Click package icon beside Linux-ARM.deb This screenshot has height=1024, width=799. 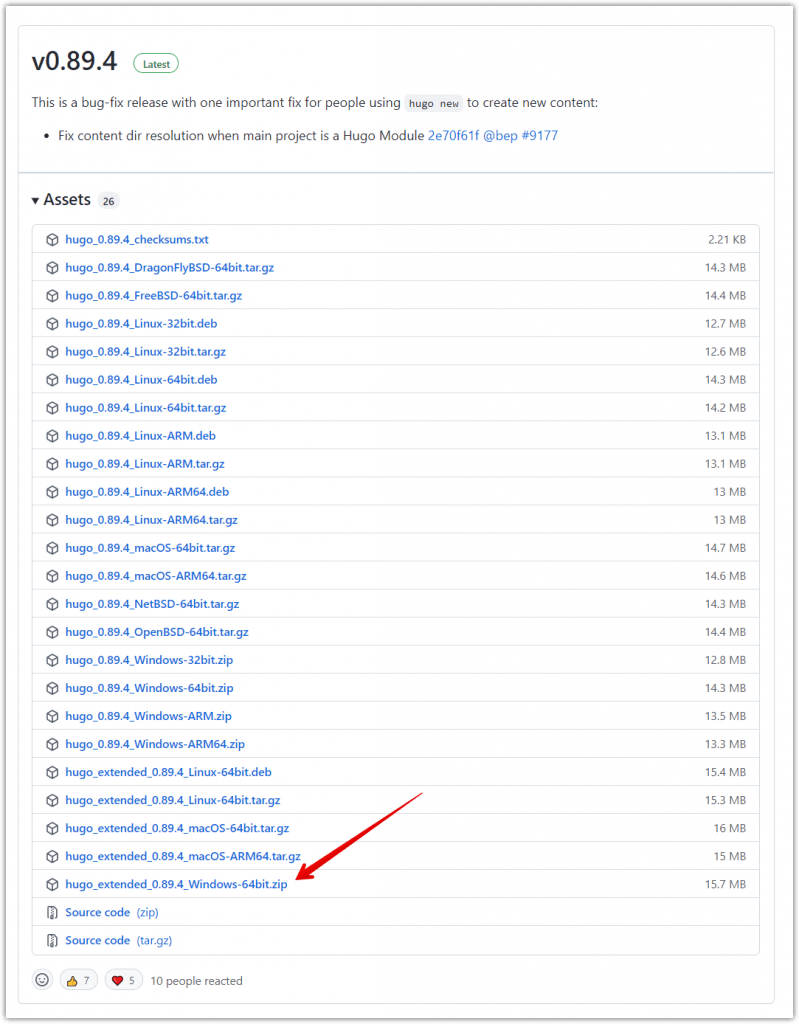[52, 436]
